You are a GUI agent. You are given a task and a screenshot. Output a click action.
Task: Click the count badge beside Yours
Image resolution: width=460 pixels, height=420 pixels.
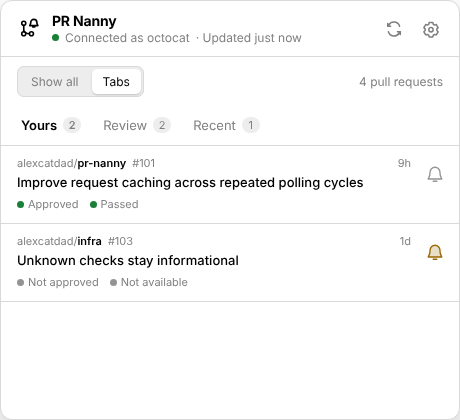[x=72, y=125]
